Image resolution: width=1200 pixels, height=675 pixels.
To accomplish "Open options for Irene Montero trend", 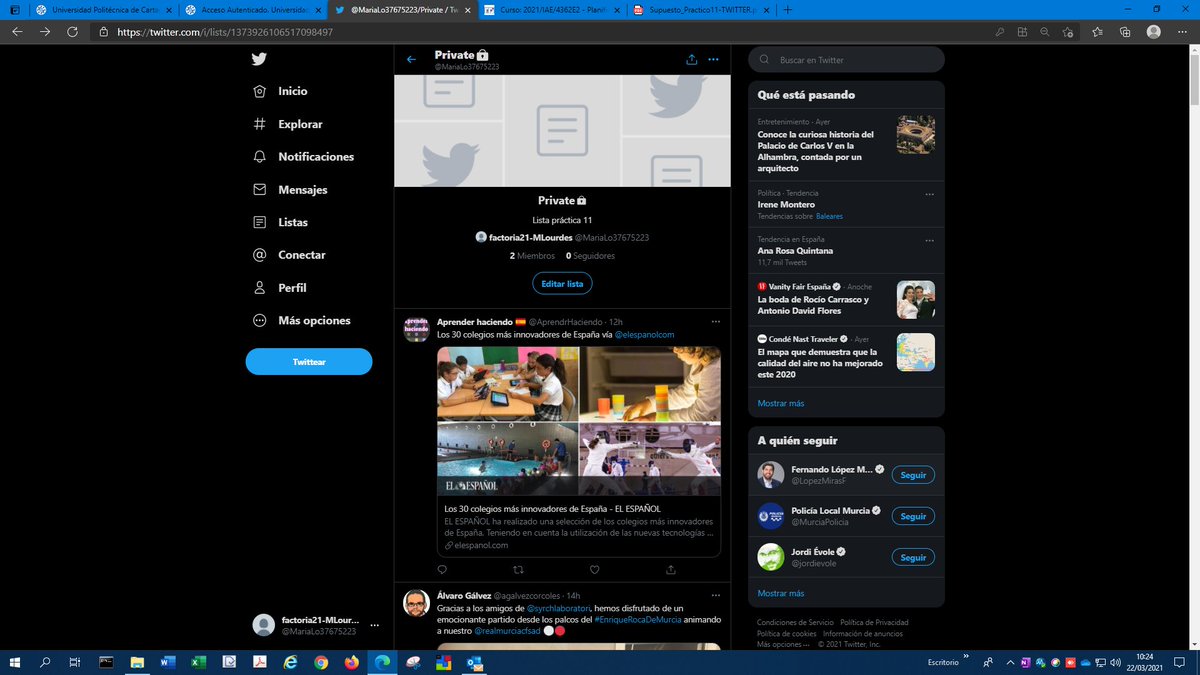I will coord(929,194).
